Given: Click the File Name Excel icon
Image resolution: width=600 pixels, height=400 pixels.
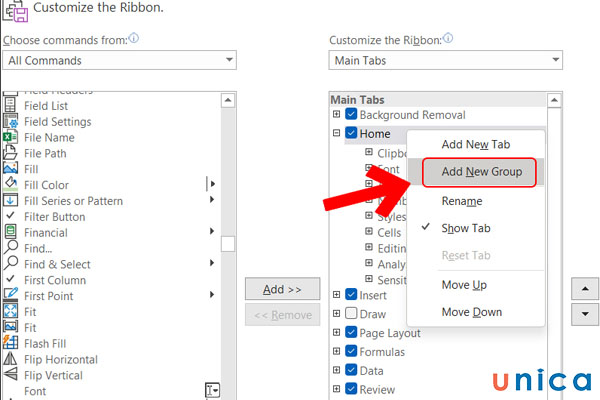Looking at the screenshot, I should coord(10,137).
